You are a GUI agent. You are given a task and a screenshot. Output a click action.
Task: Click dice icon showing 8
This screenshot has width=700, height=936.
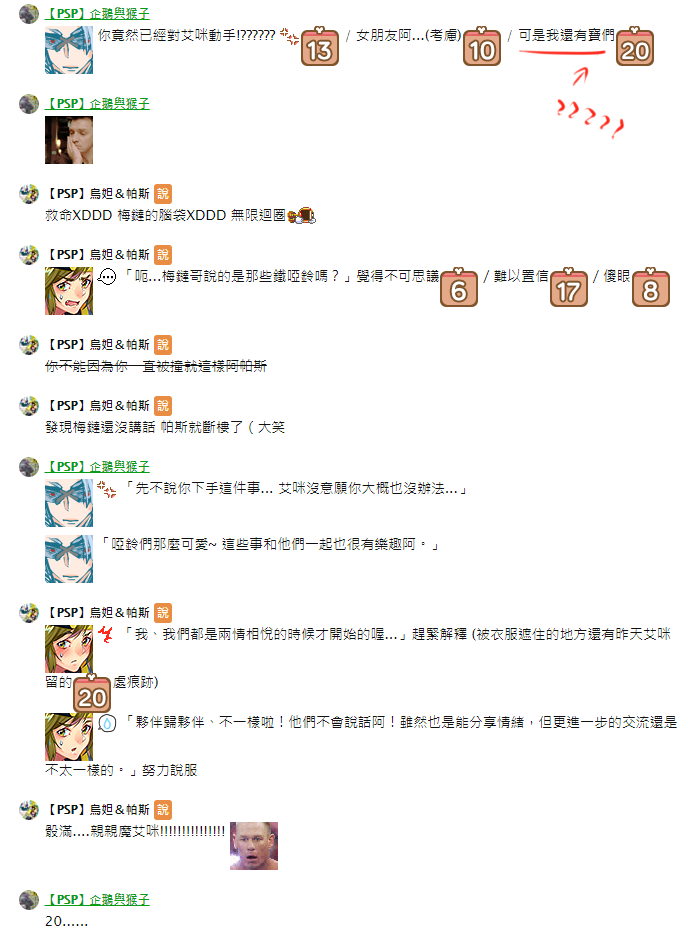650,287
